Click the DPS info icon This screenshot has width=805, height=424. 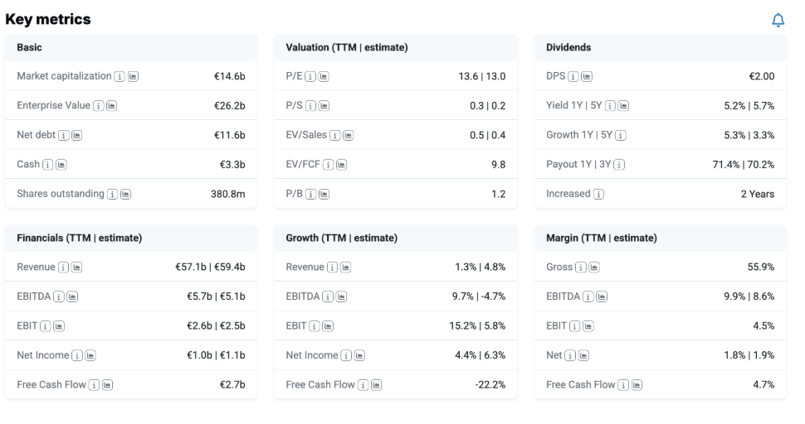point(574,77)
